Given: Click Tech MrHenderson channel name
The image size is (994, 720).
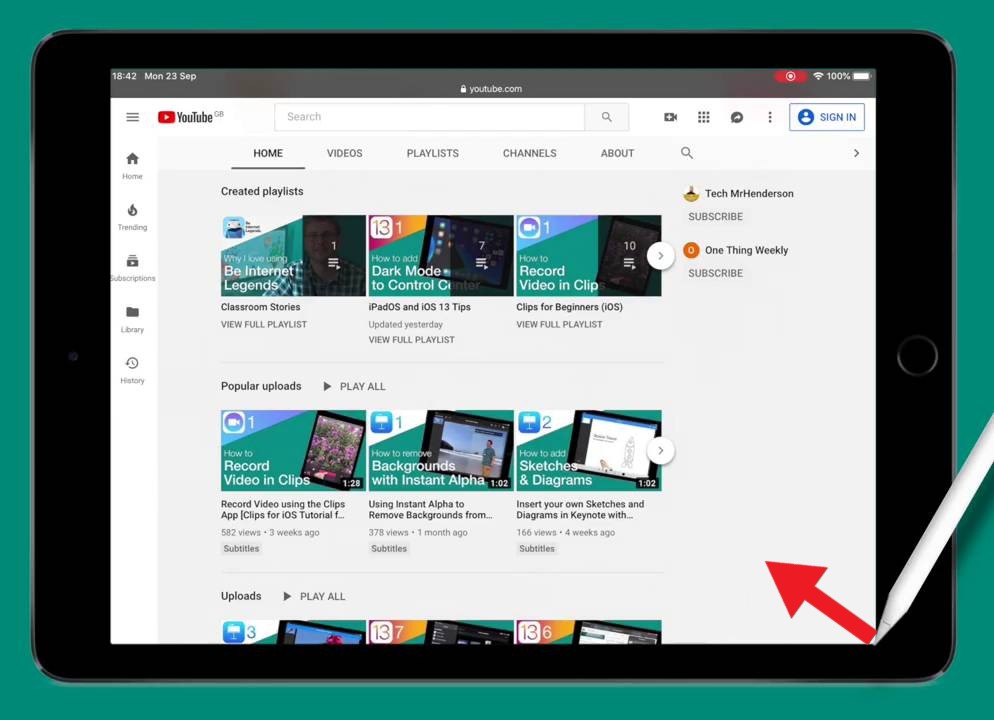Looking at the screenshot, I should click(749, 194).
